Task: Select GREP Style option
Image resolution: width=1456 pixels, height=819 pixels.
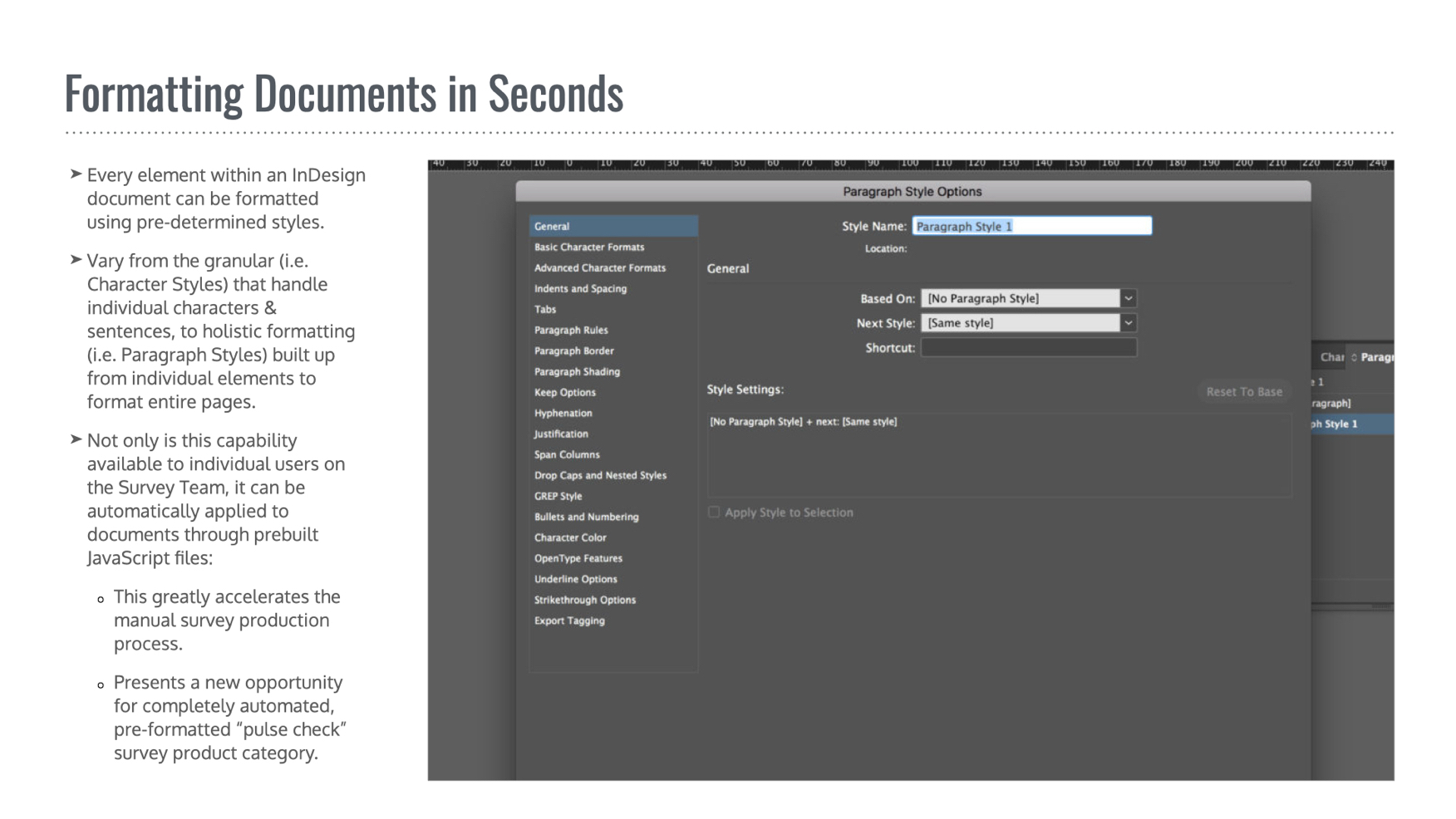Action: (558, 496)
